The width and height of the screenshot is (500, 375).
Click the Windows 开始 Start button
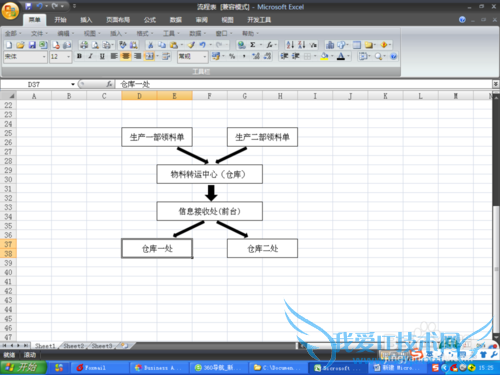click(23, 368)
